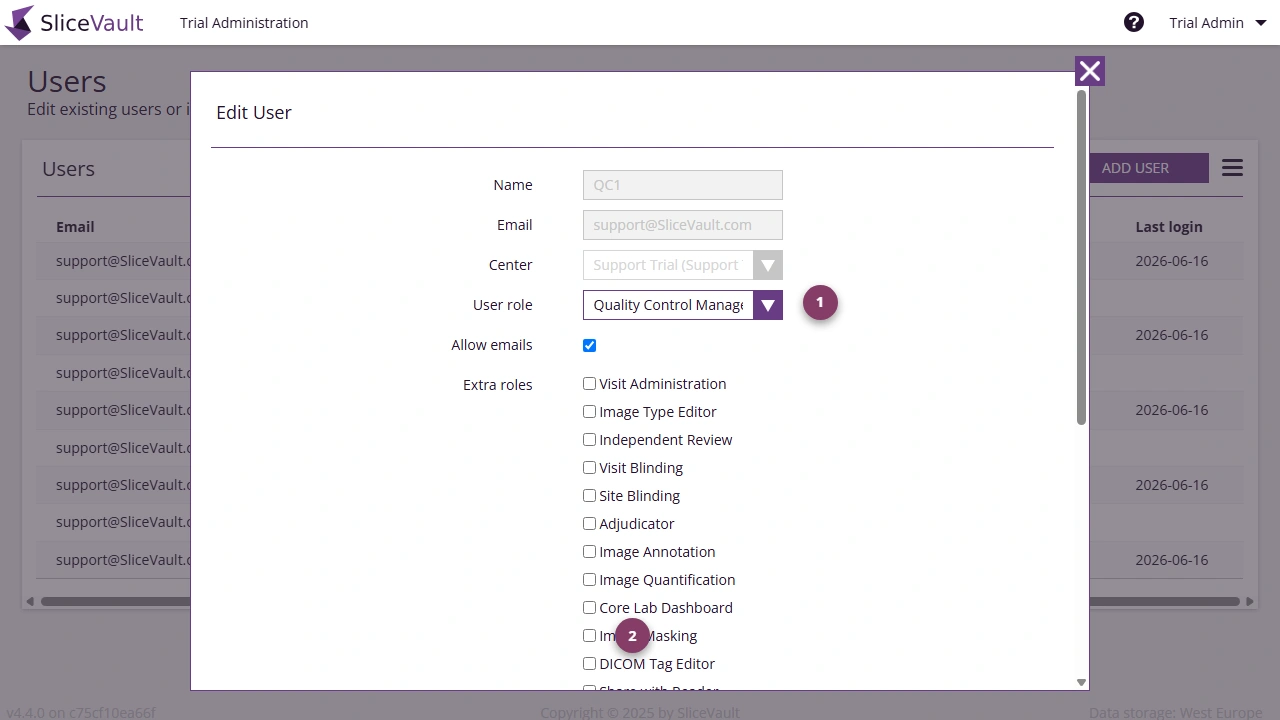Image resolution: width=1280 pixels, height=720 pixels.
Task: Click the Name input field
Action: pyautogui.click(x=682, y=185)
